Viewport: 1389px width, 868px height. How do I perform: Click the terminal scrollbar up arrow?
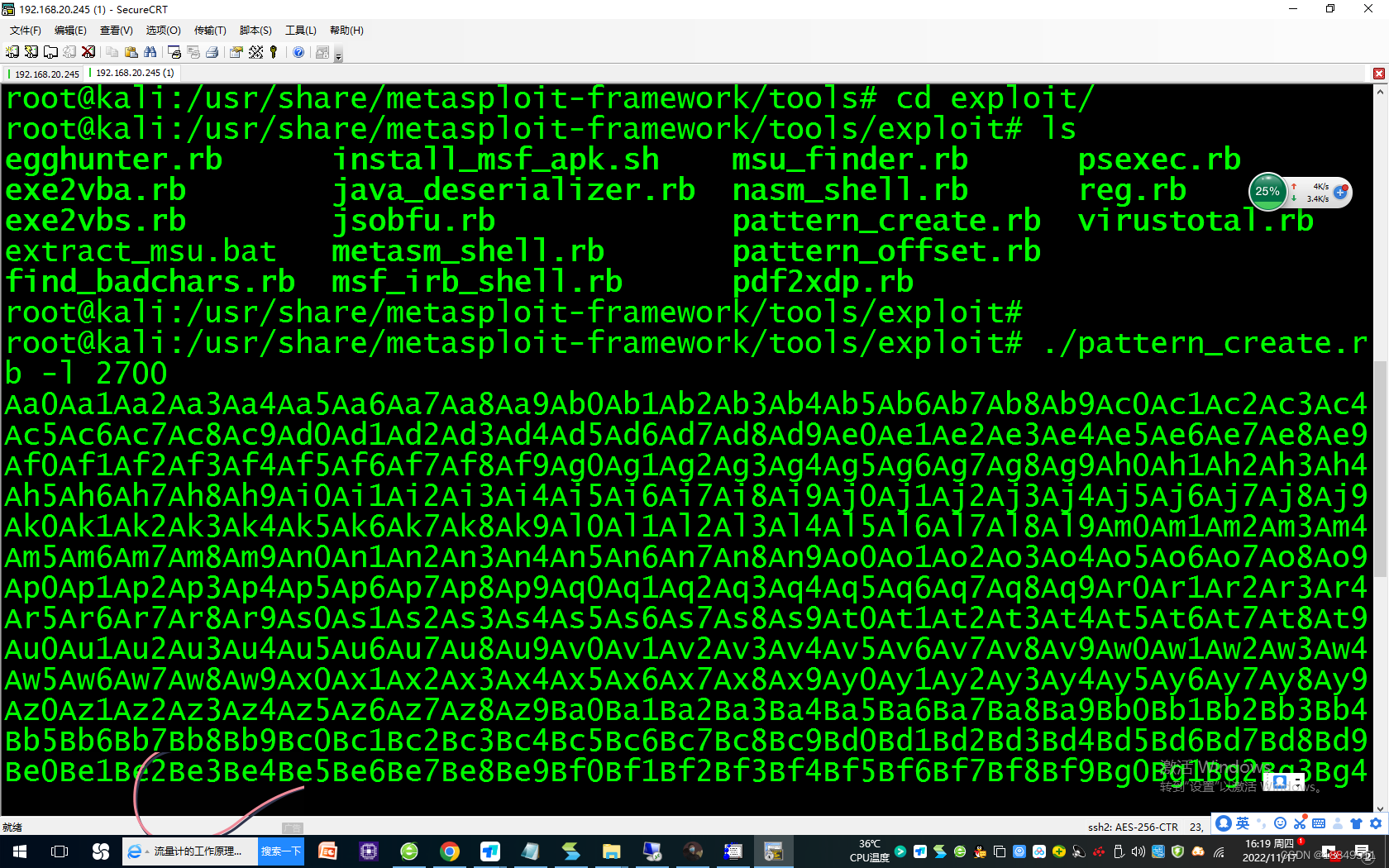click(x=1380, y=91)
